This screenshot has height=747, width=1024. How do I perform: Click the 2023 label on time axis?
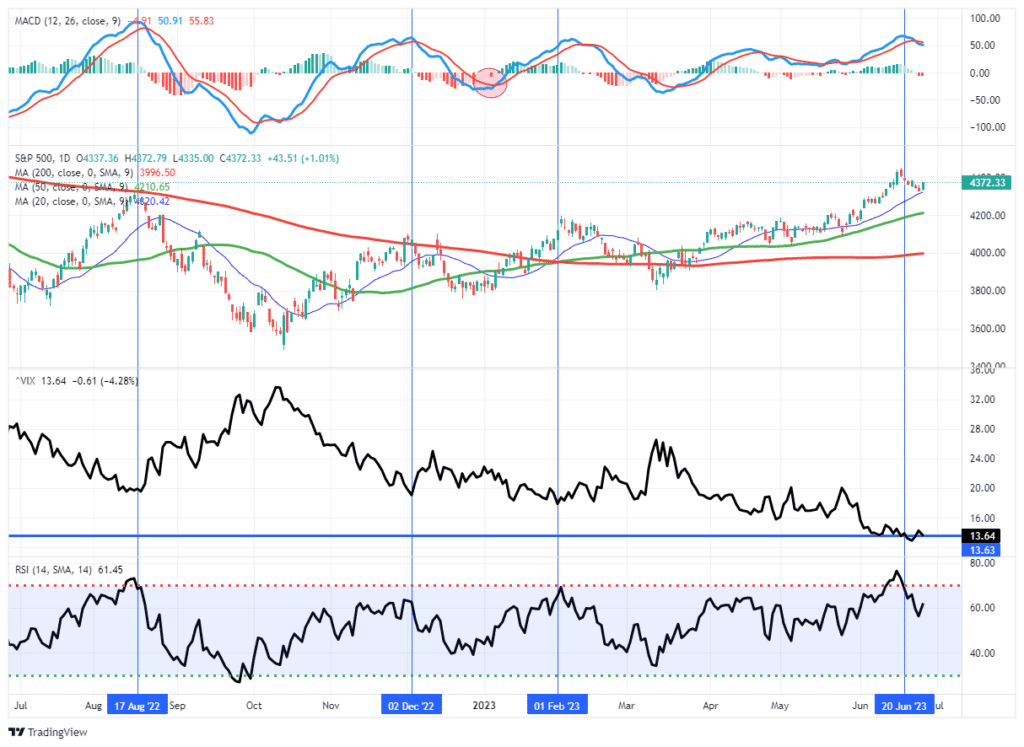(x=484, y=705)
